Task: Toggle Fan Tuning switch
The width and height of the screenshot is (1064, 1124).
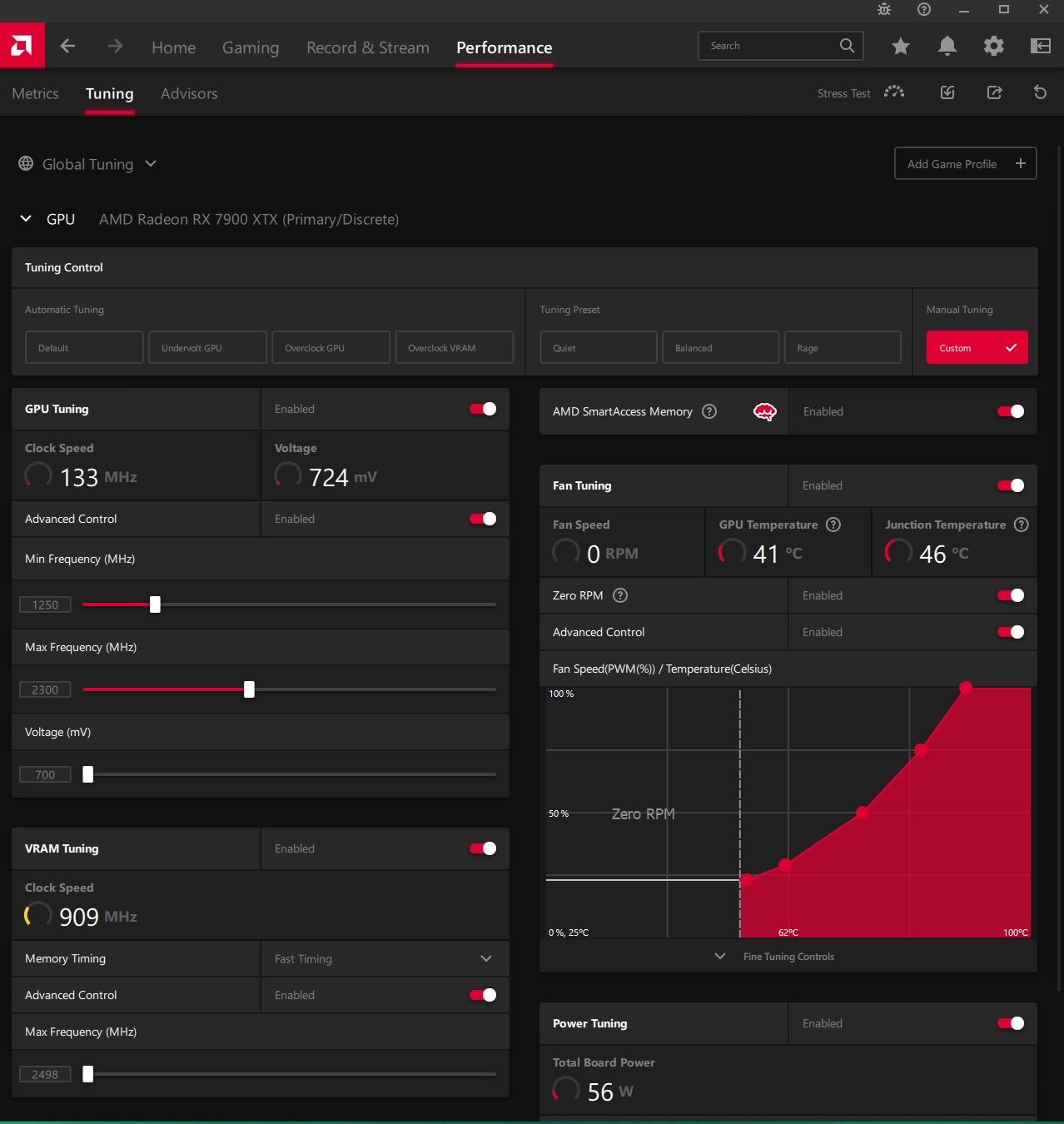Action: [x=1011, y=485]
